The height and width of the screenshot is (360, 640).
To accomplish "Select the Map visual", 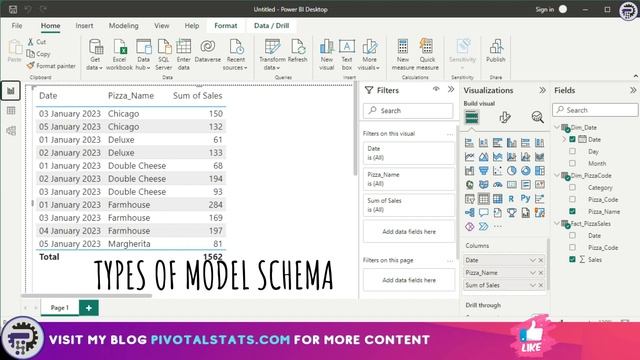I will click(469, 184).
